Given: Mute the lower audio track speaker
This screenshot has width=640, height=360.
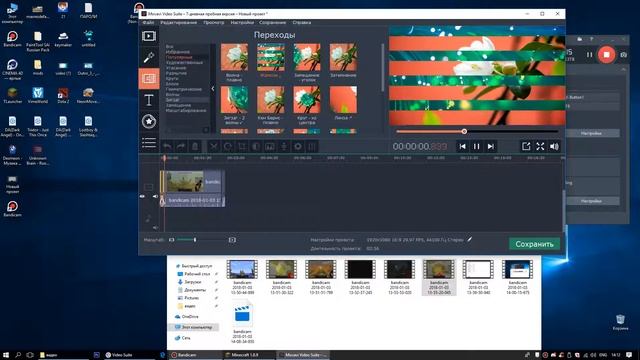Looking at the screenshot, I should 155,228.
